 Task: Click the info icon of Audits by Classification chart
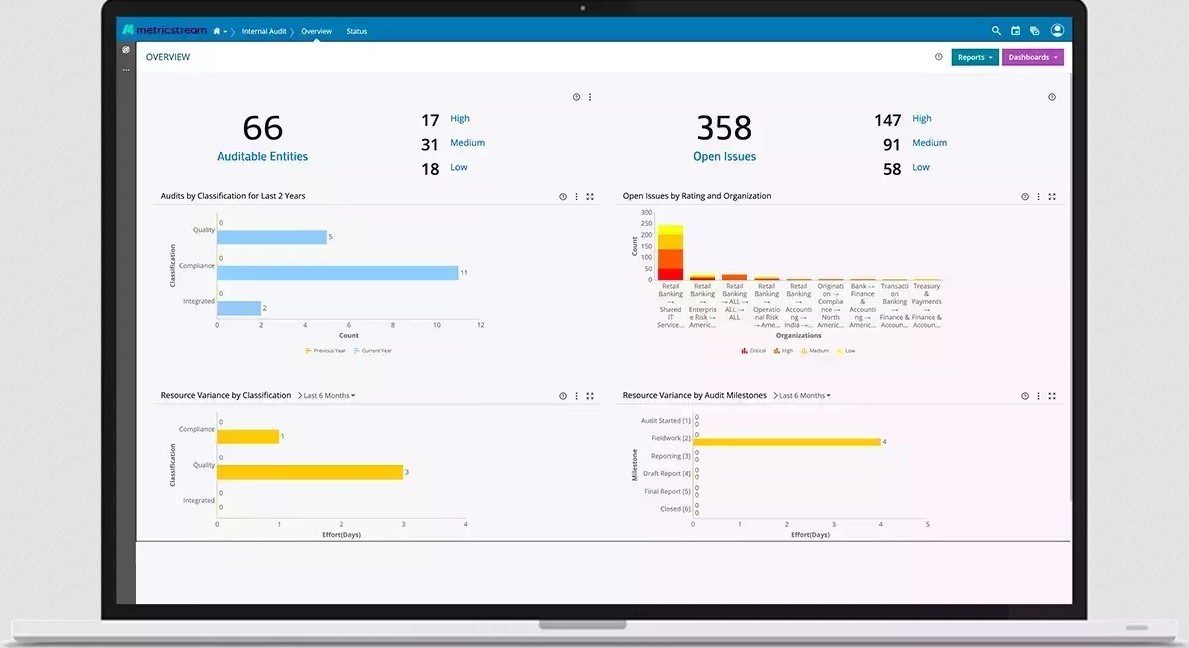[x=563, y=196]
